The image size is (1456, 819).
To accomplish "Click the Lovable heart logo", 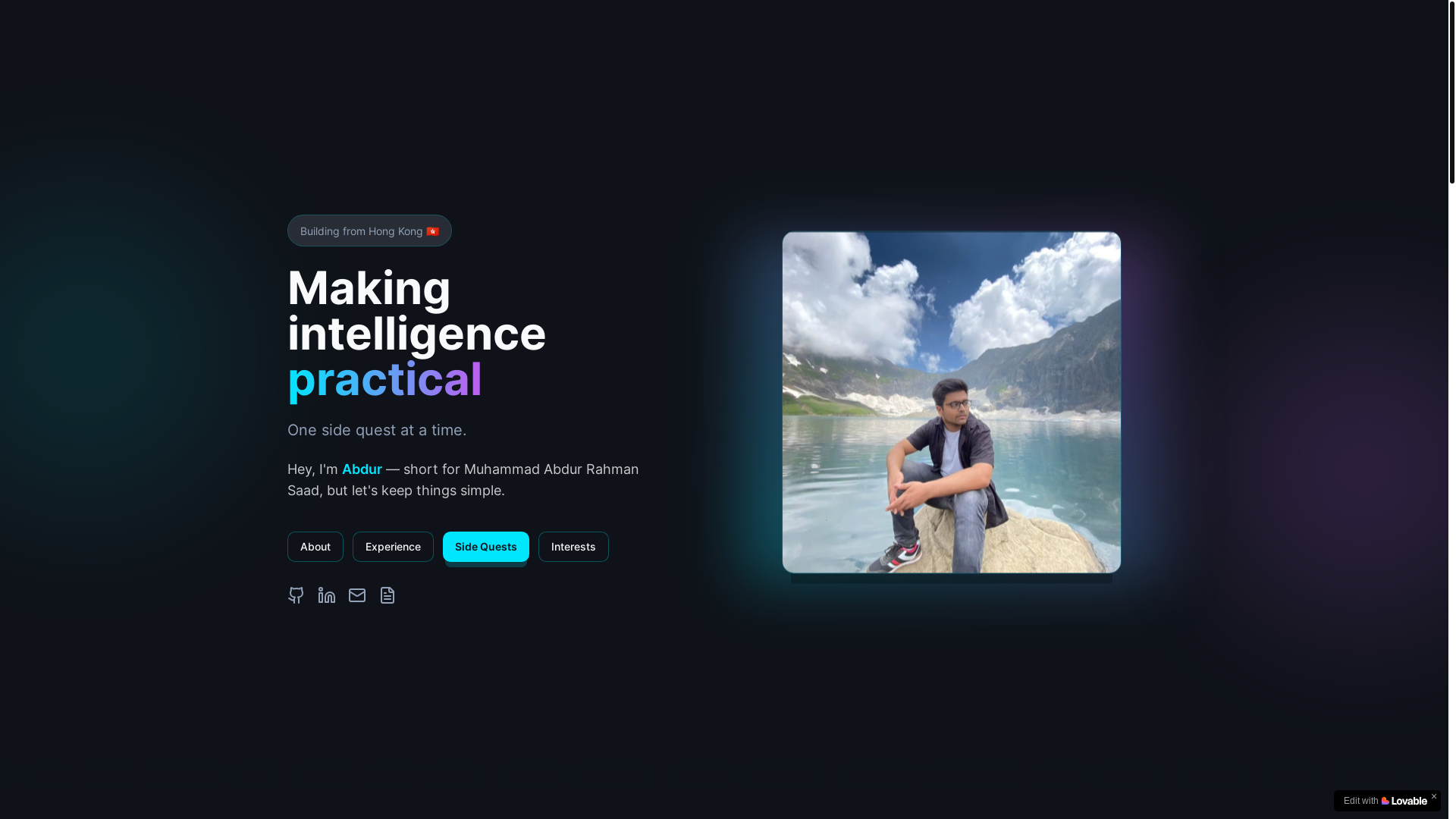I will pos(1385,801).
